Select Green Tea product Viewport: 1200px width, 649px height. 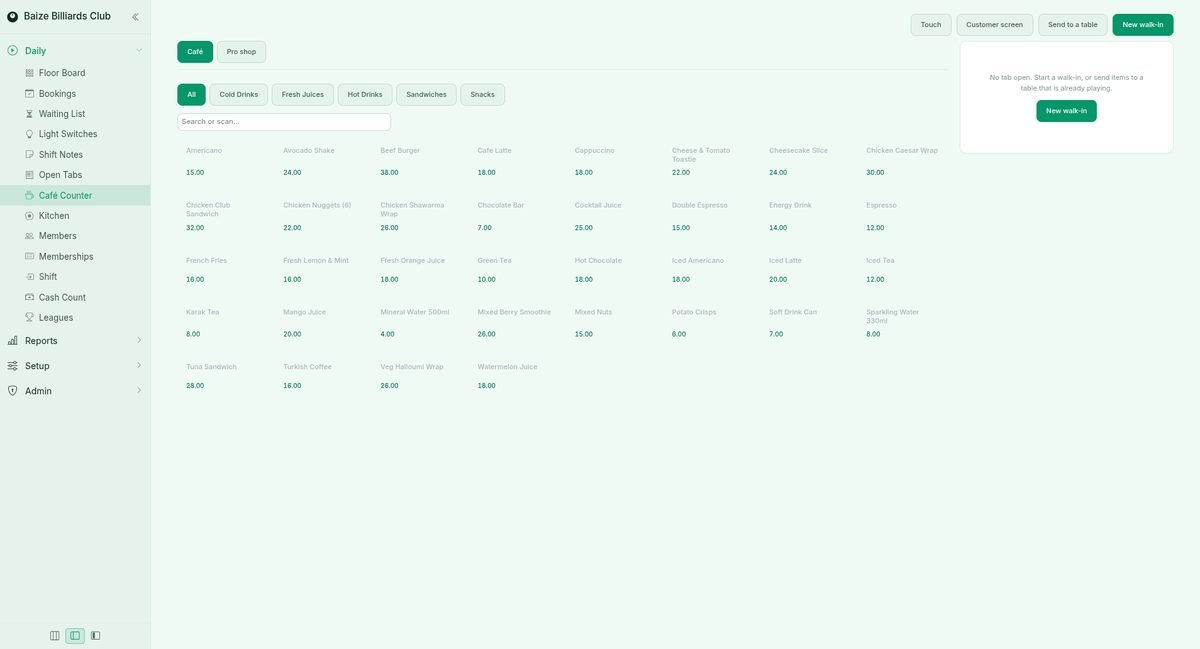coord(517,270)
